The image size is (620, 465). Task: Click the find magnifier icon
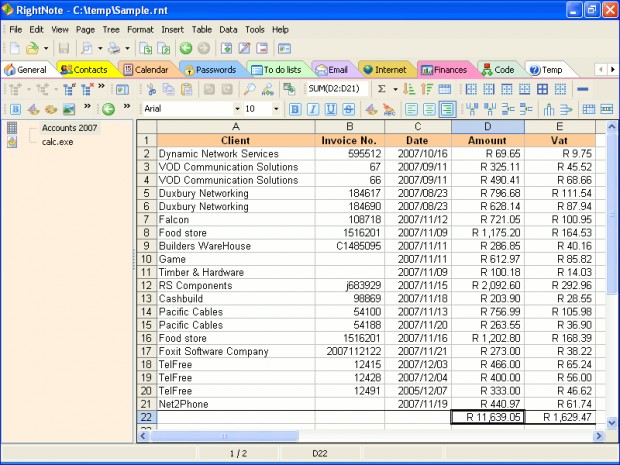coord(250,89)
